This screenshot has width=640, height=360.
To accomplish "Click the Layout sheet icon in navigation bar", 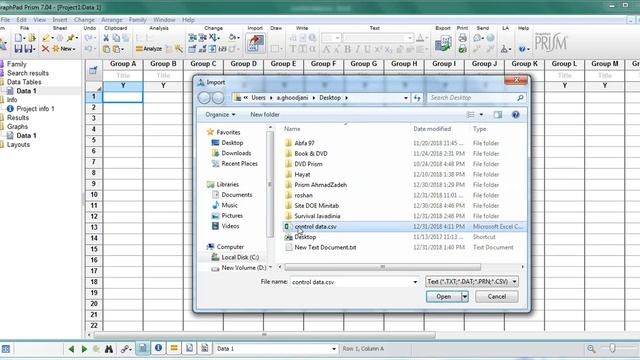I will click(205, 348).
